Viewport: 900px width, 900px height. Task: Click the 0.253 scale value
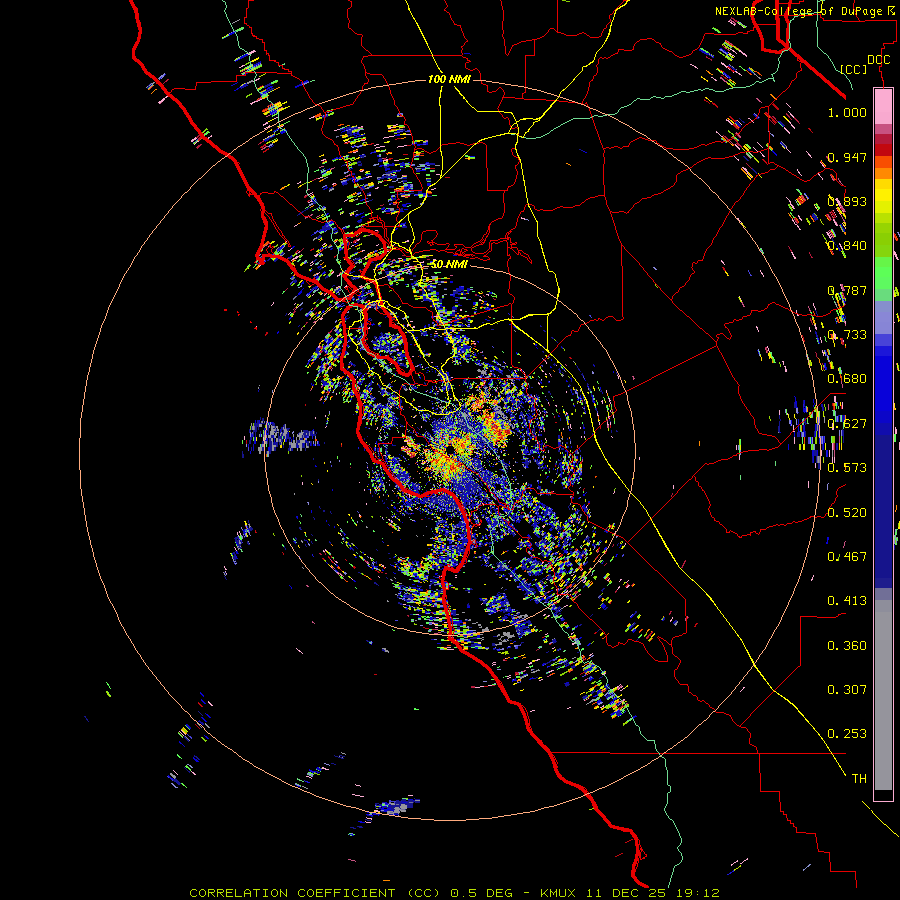847,734
